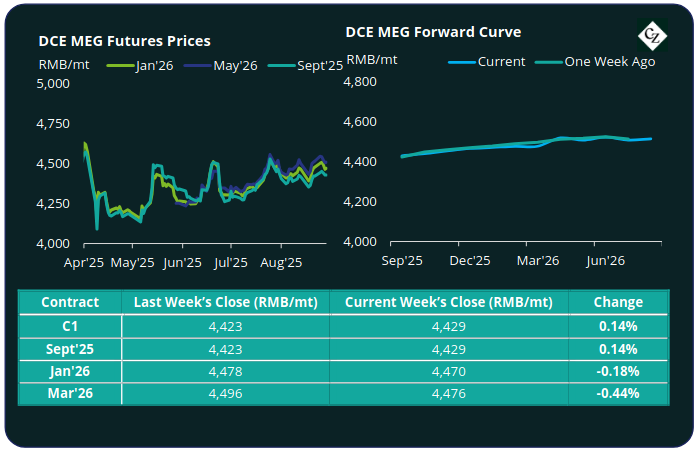Select the C1 contract row
696x451 pixels.
[x=70, y=326]
